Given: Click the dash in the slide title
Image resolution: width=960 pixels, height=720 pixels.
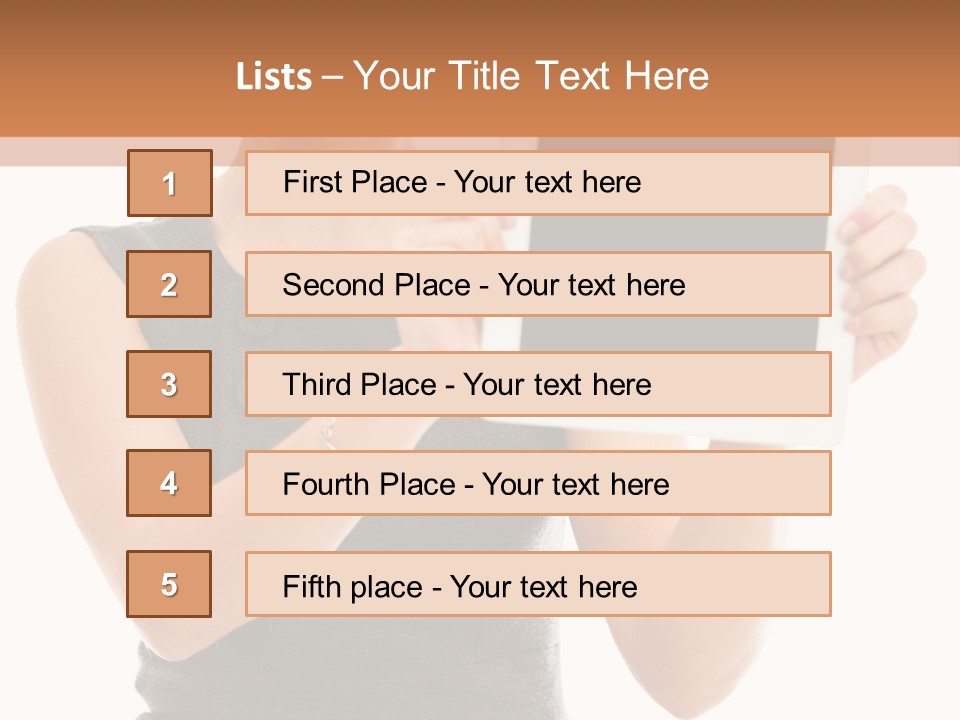Looking at the screenshot, I should (x=333, y=77).
